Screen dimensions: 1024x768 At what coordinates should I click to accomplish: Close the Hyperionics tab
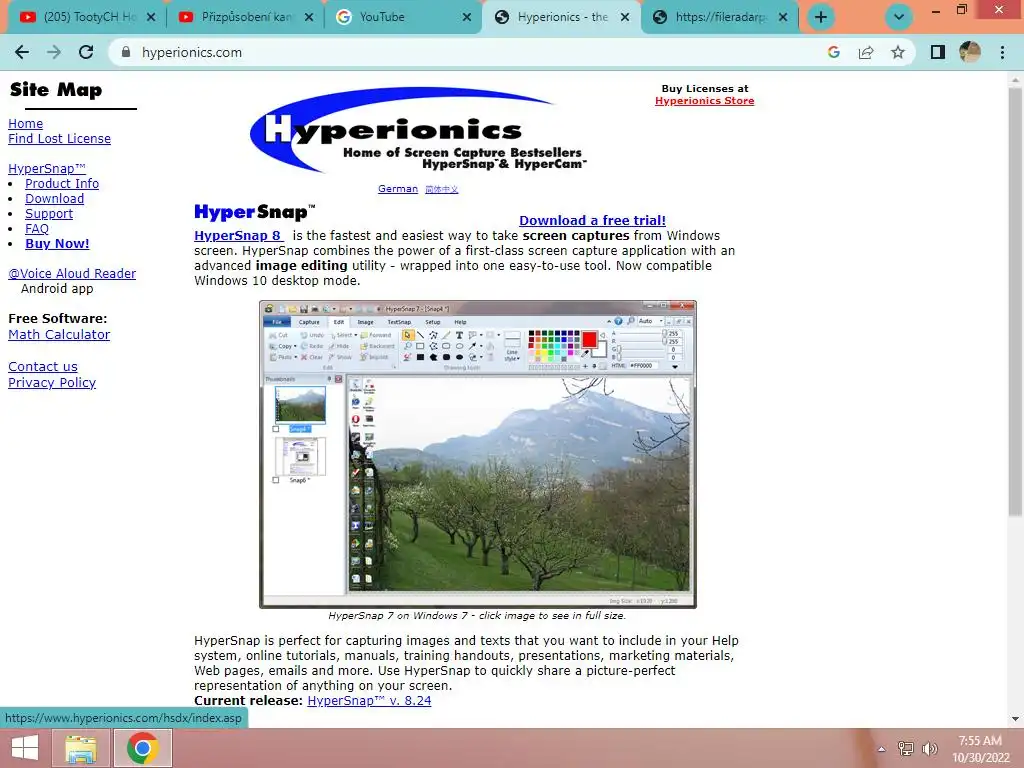[x=625, y=17]
